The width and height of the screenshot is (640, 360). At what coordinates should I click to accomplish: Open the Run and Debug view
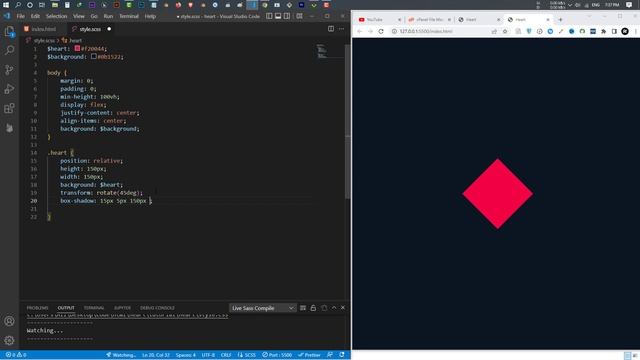[x=9, y=89]
